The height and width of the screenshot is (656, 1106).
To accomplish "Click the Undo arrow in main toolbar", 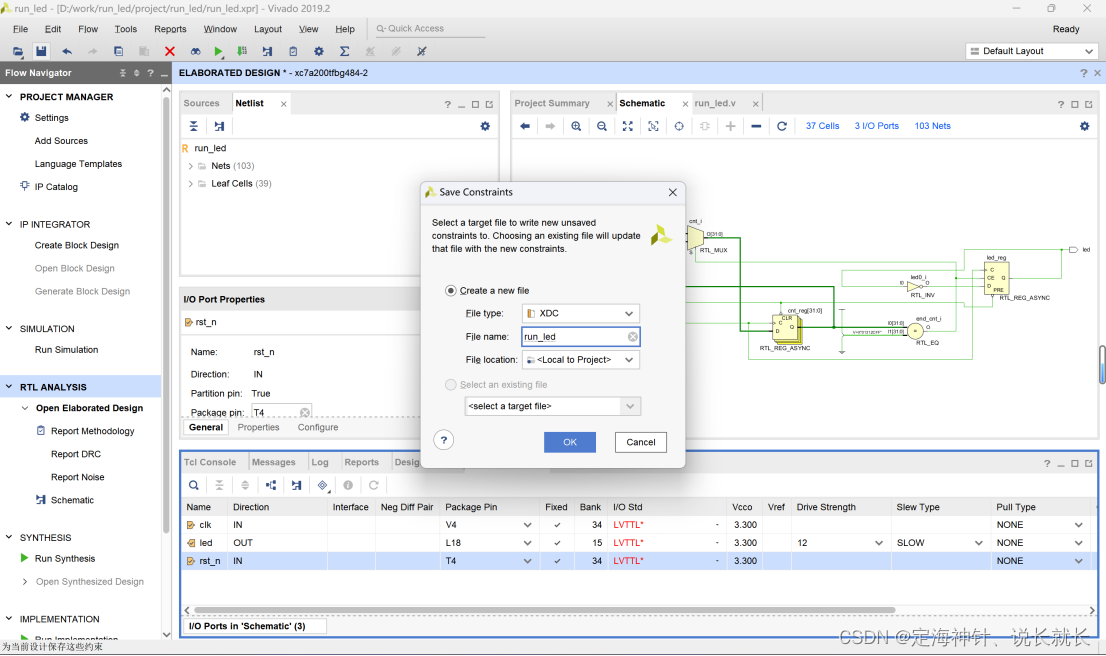I will [x=67, y=51].
